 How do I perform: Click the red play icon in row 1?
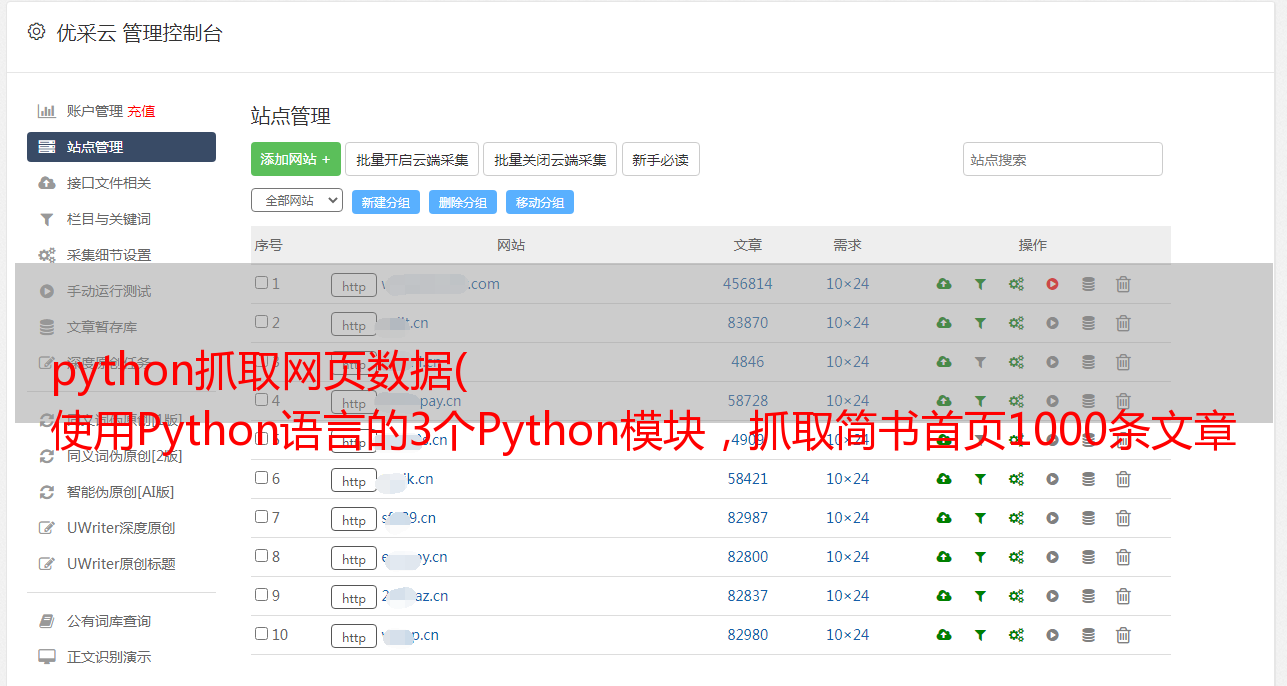[1052, 284]
